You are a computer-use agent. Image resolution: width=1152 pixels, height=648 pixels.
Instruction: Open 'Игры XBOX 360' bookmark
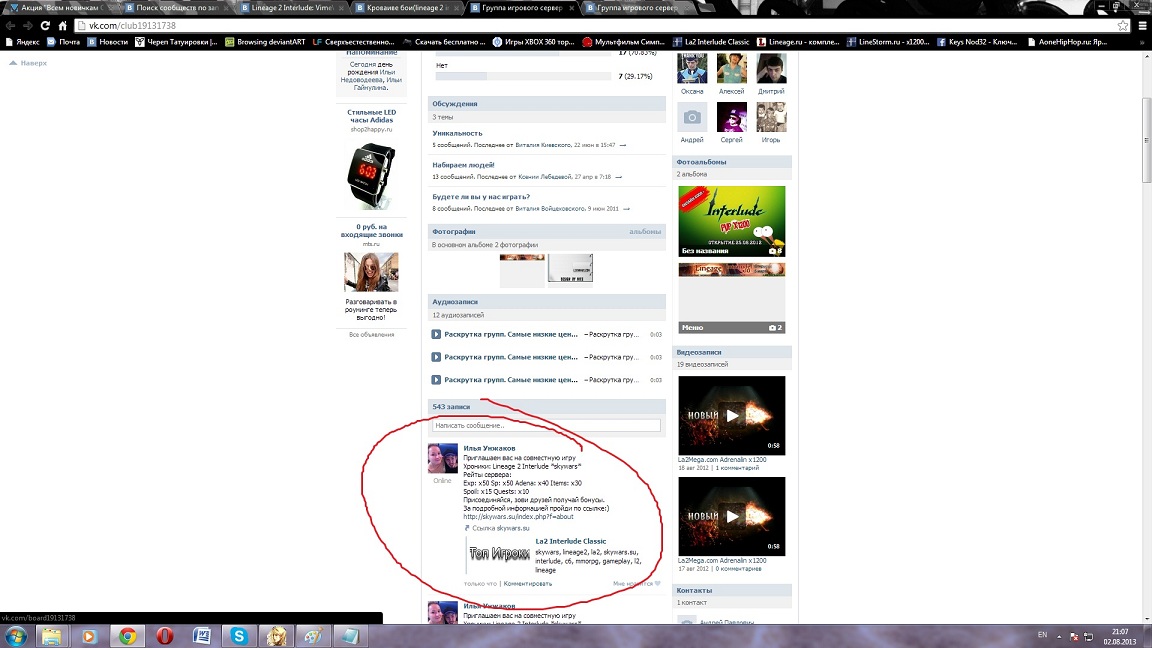click(x=533, y=42)
